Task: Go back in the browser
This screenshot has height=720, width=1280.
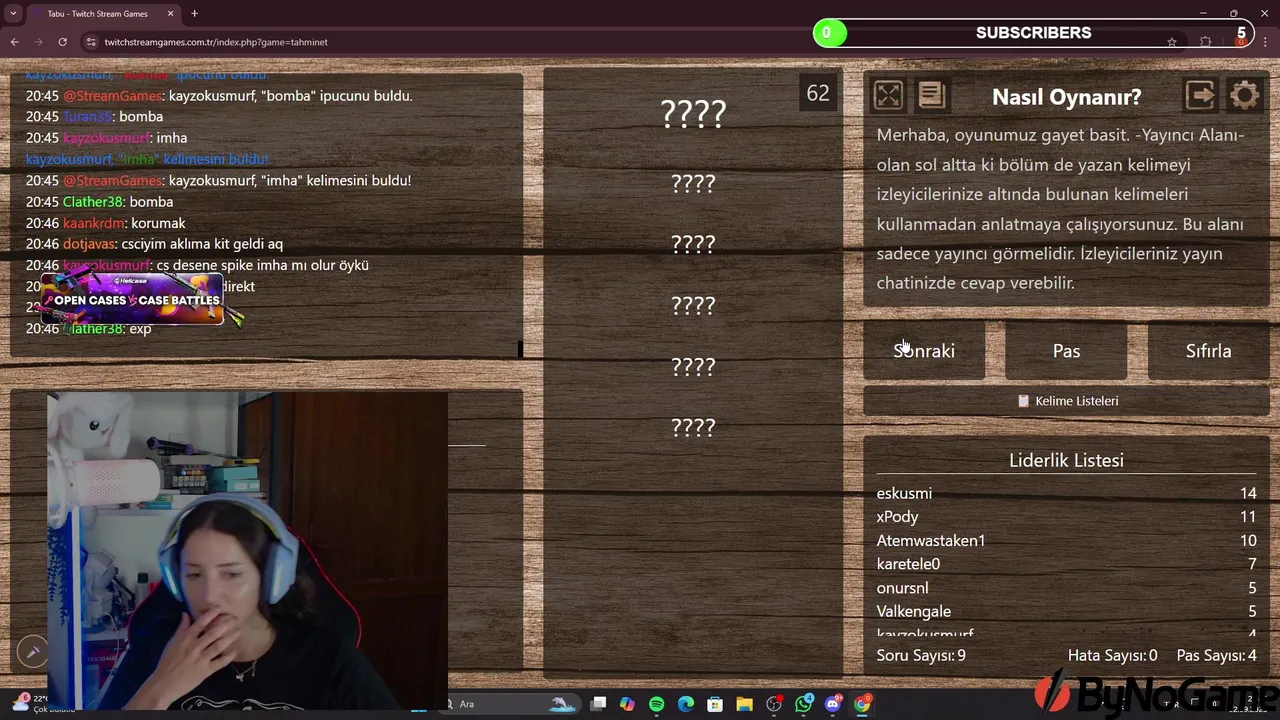Action: (x=14, y=42)
